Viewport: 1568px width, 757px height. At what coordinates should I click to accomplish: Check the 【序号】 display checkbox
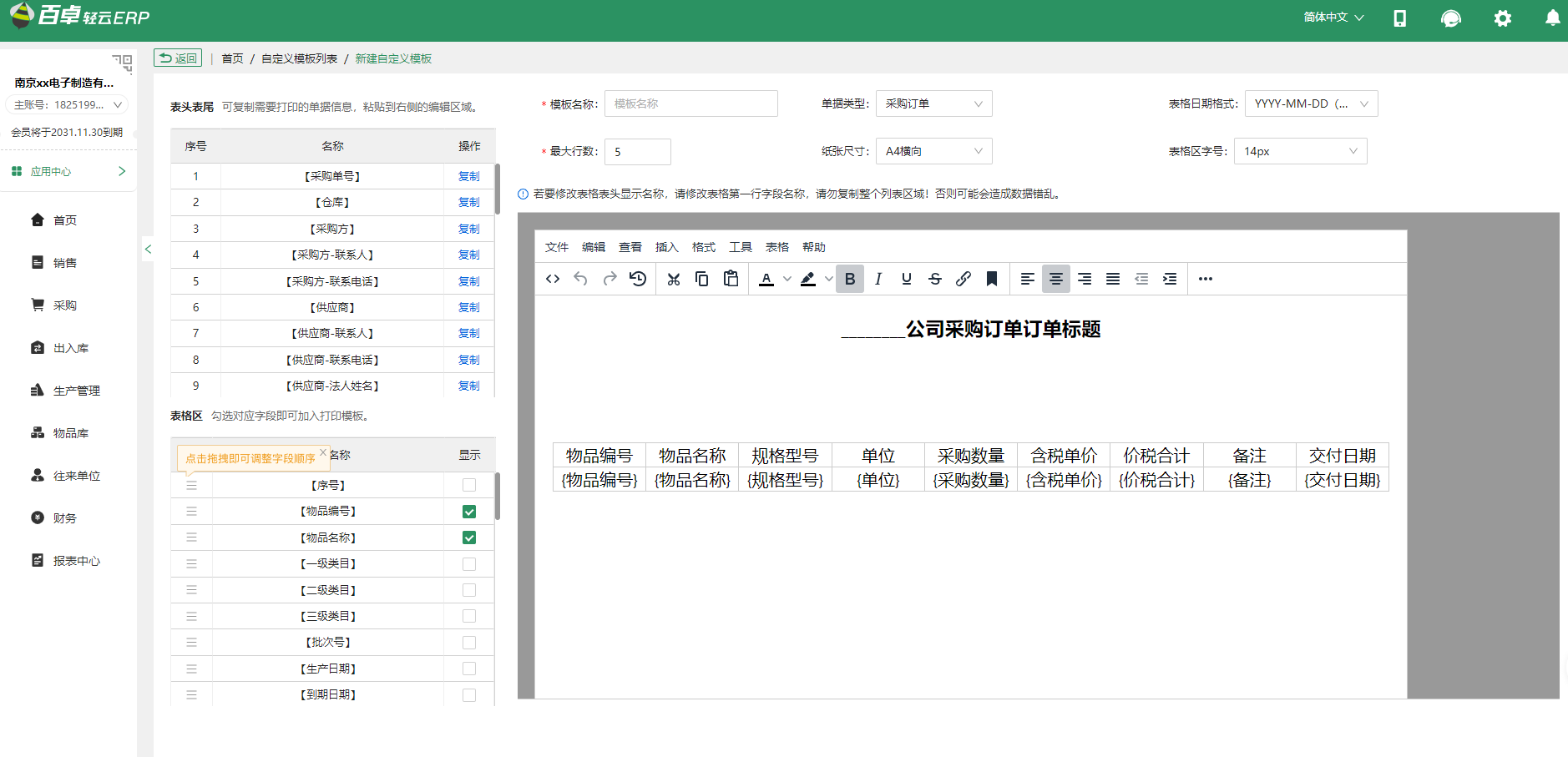[x=469, y=485]
